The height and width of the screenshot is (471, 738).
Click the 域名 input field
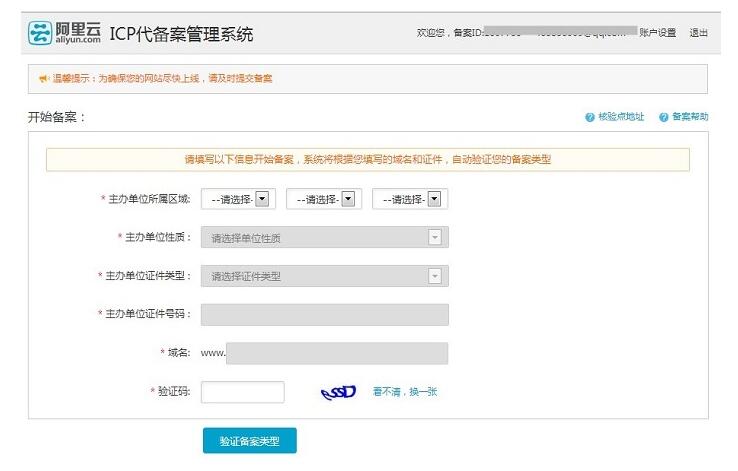pyautogui.click(x=337, y=353)
